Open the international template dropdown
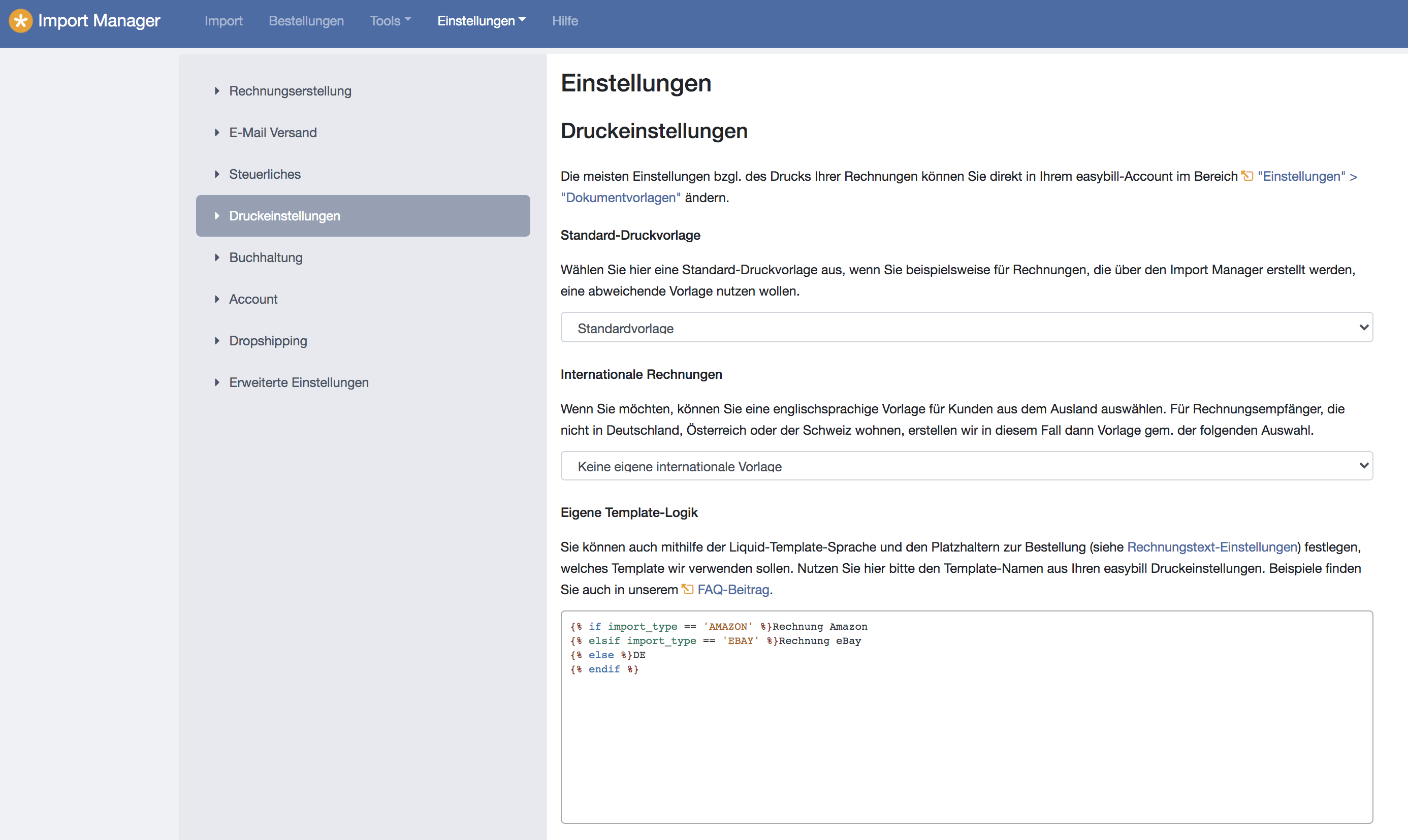The height and width of the screenshot is (840, 1408). click(x=966, y=466)
